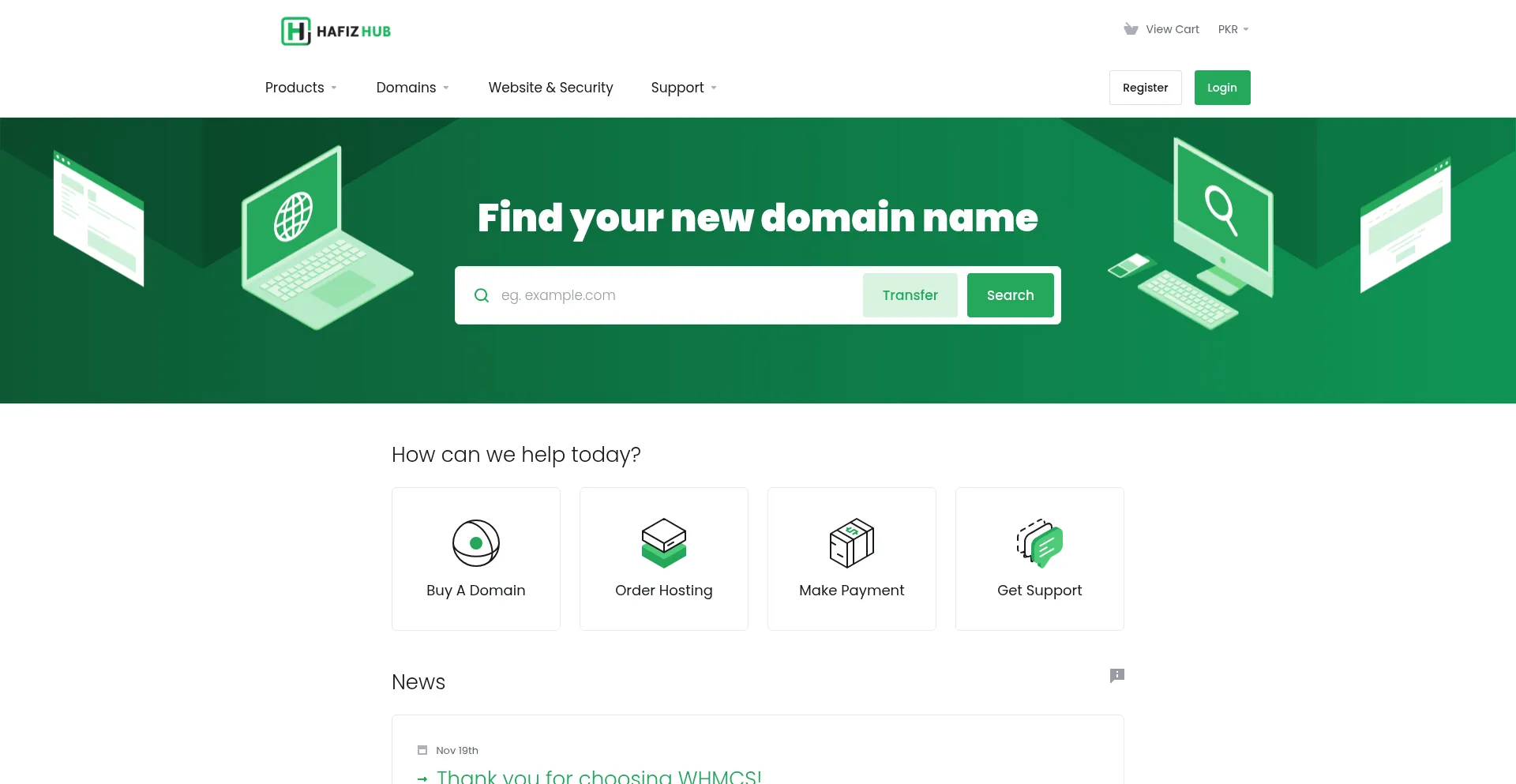This screenshot has width=1516, height=784.
Task: Click the green Search button
Action: [1010, 295]
